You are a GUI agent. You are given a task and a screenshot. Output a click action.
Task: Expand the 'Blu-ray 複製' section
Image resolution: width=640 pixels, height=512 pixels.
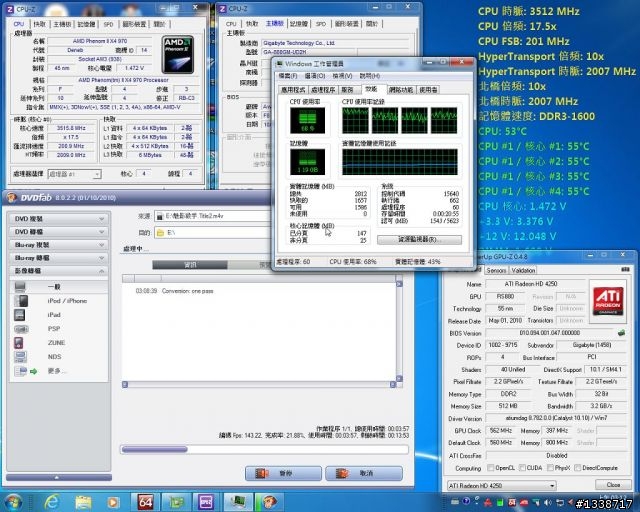[58, 245]
